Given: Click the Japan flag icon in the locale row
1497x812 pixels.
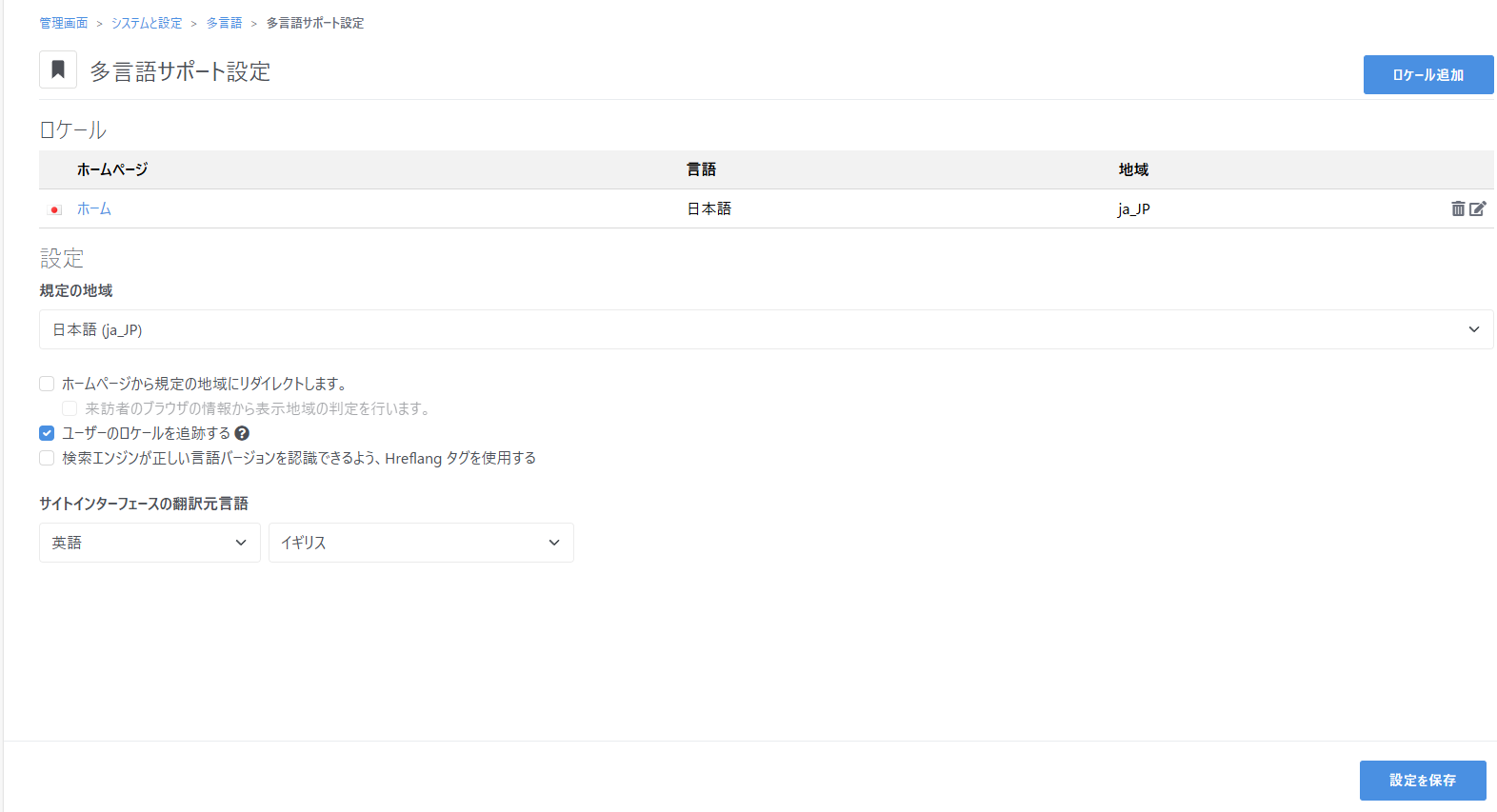Looking at the screenshot, I should click(55, 209).
